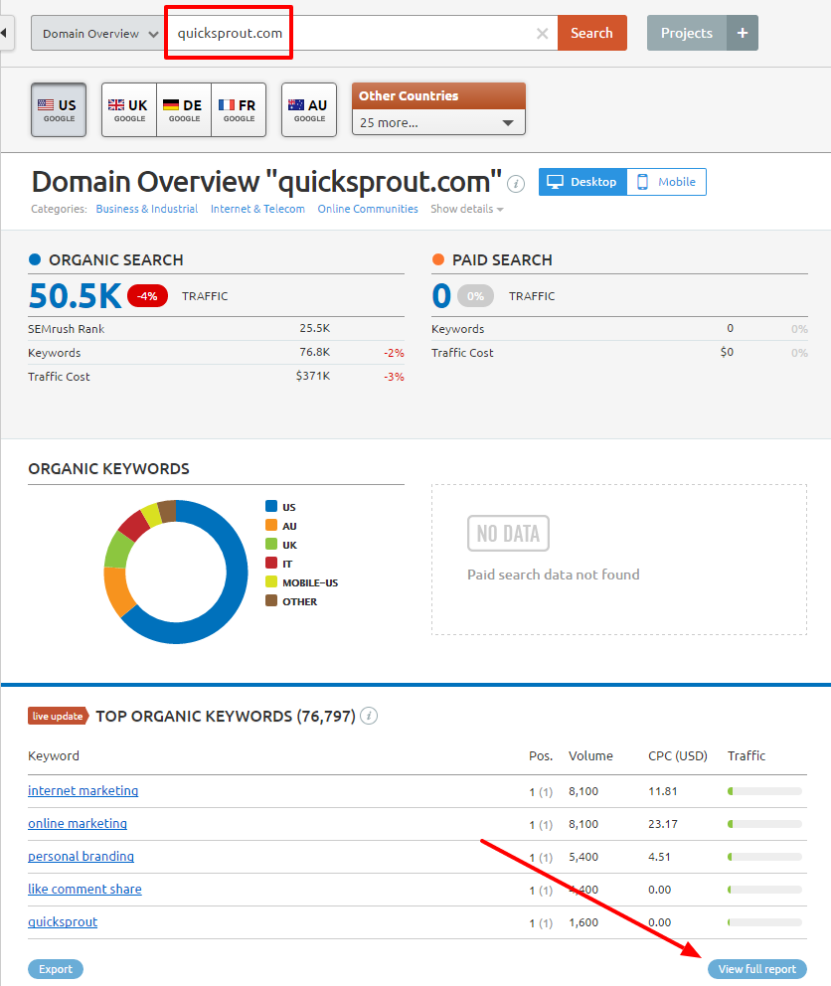
Task: Click the large blue US donut chart segment
Action: pyautogui.click(x=236, y=572)
